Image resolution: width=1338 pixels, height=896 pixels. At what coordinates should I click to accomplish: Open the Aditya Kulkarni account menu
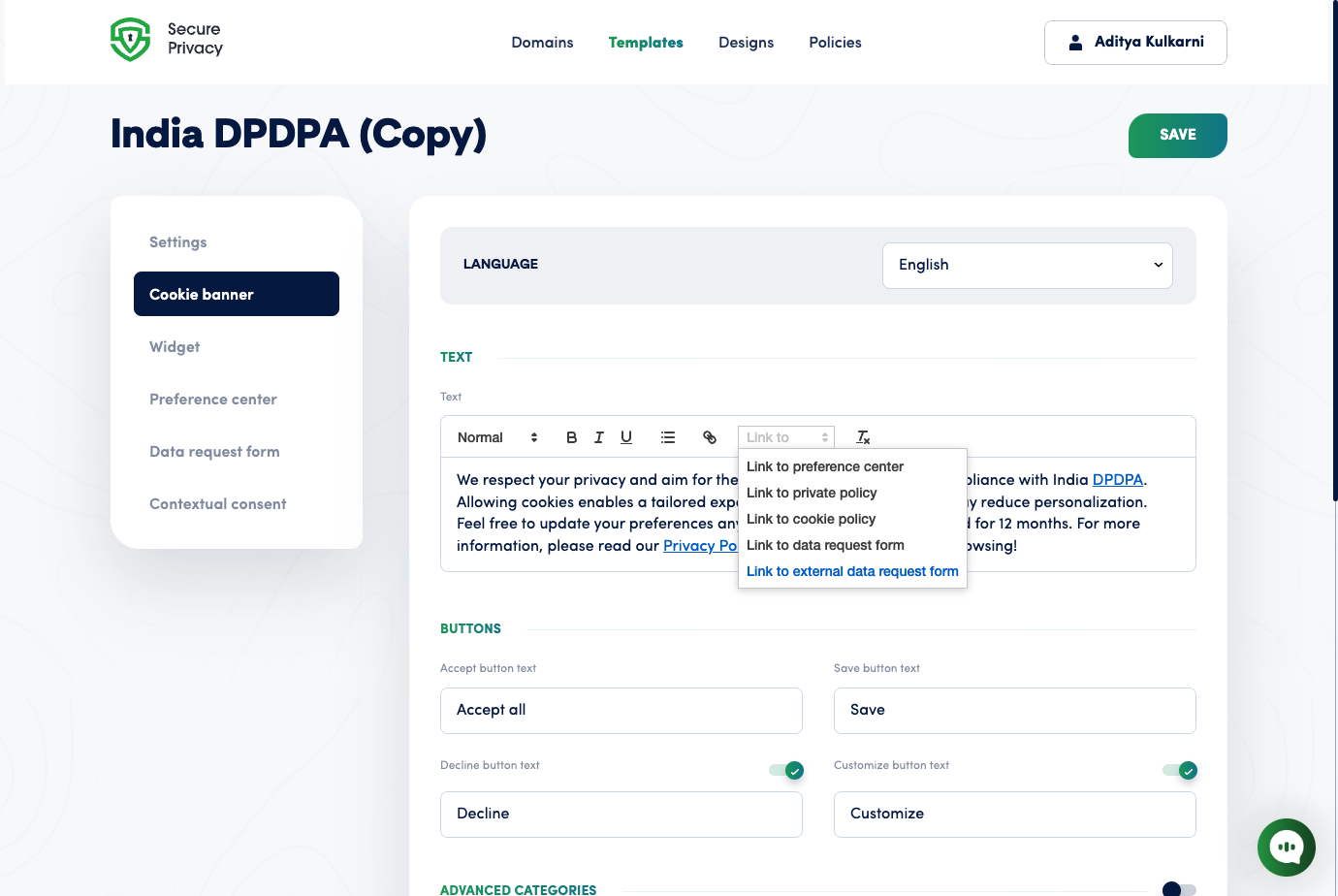[1134, 43]
